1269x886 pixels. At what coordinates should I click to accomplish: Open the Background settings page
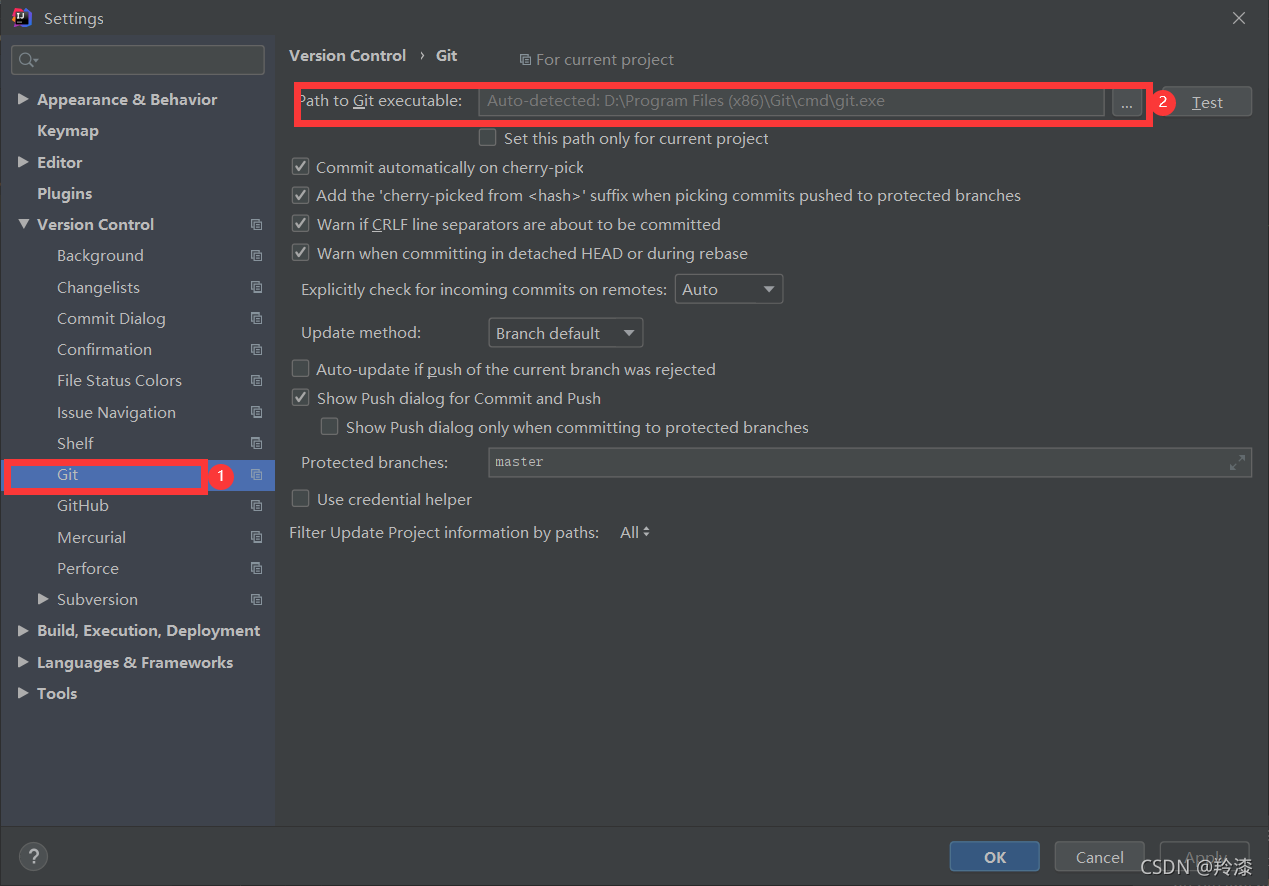[x=100, y=256]
